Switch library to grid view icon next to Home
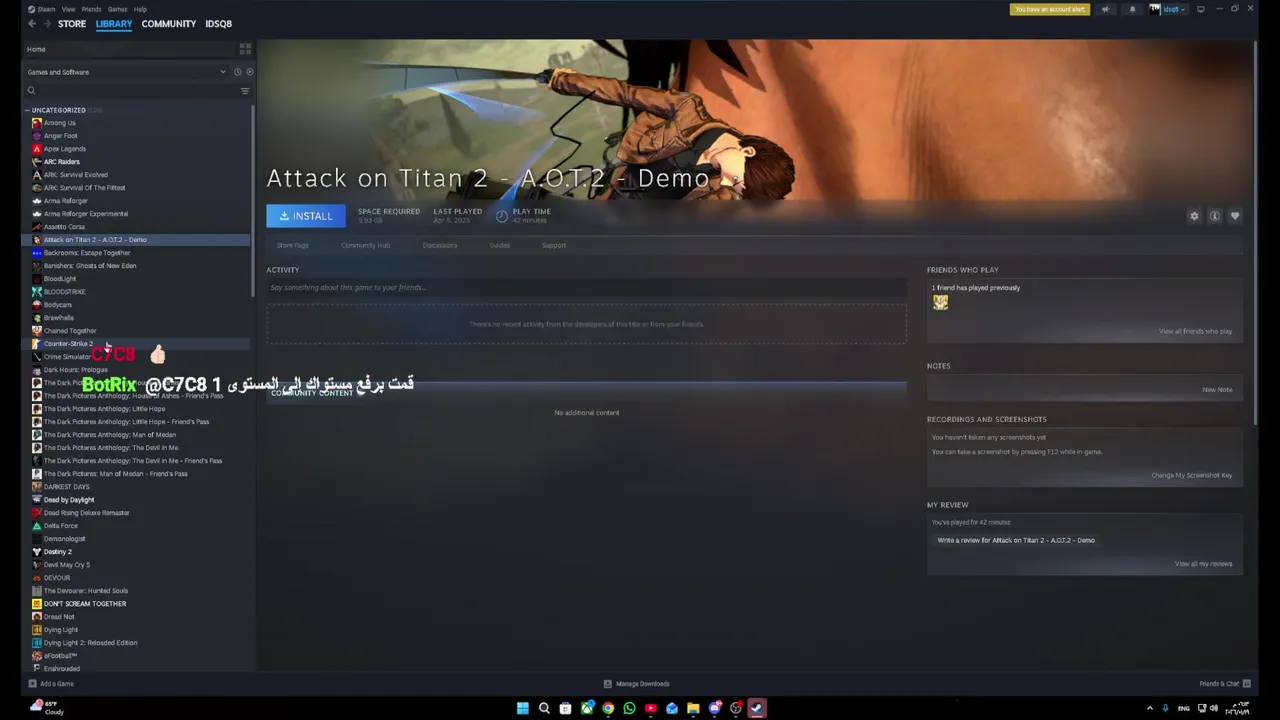Screen dimensions: 1280x720 pyautogui.click(x=245, y=49)
